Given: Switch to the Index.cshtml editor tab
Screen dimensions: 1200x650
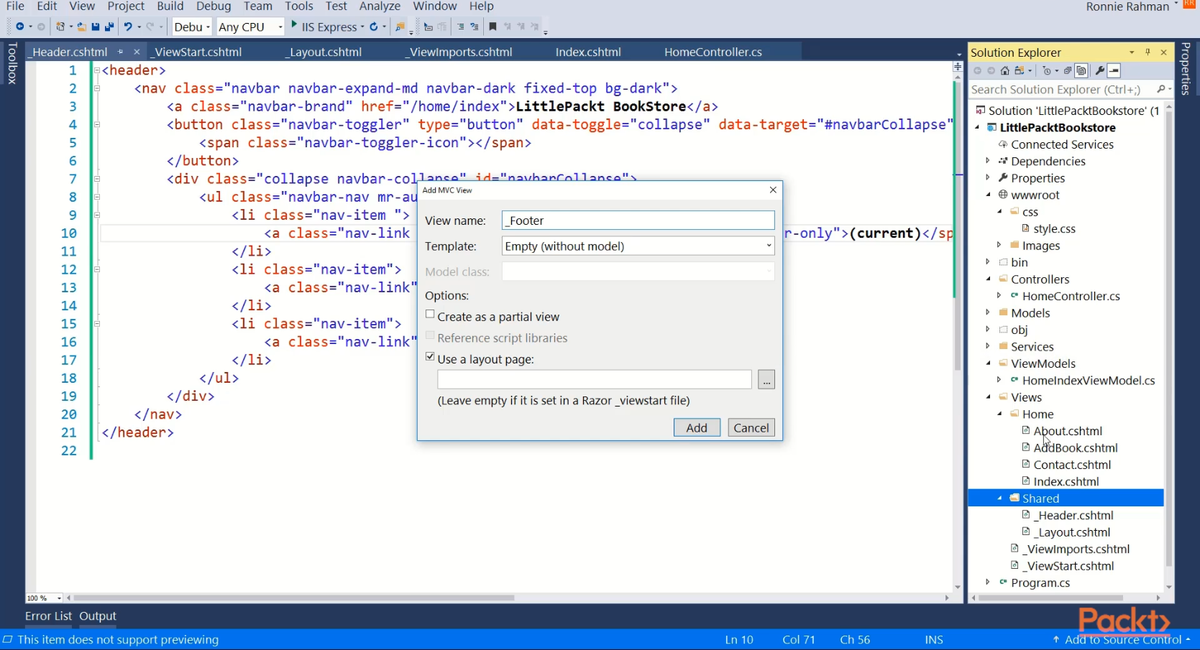Looking at the screenshot, I should (588, 52).
